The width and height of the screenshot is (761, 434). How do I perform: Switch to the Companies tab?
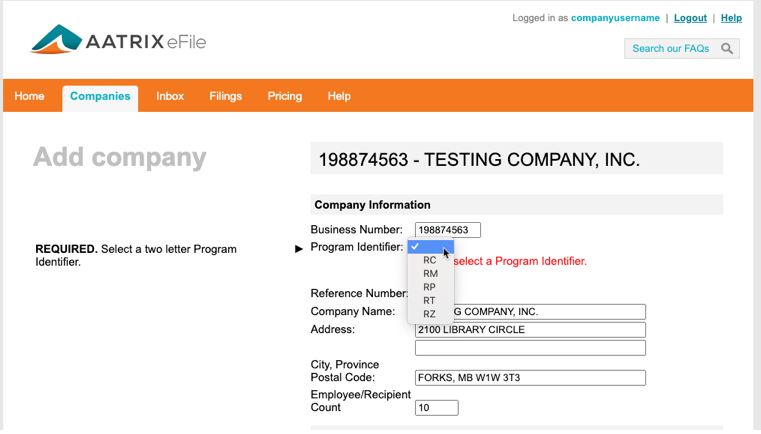click(x=100, y=96)
